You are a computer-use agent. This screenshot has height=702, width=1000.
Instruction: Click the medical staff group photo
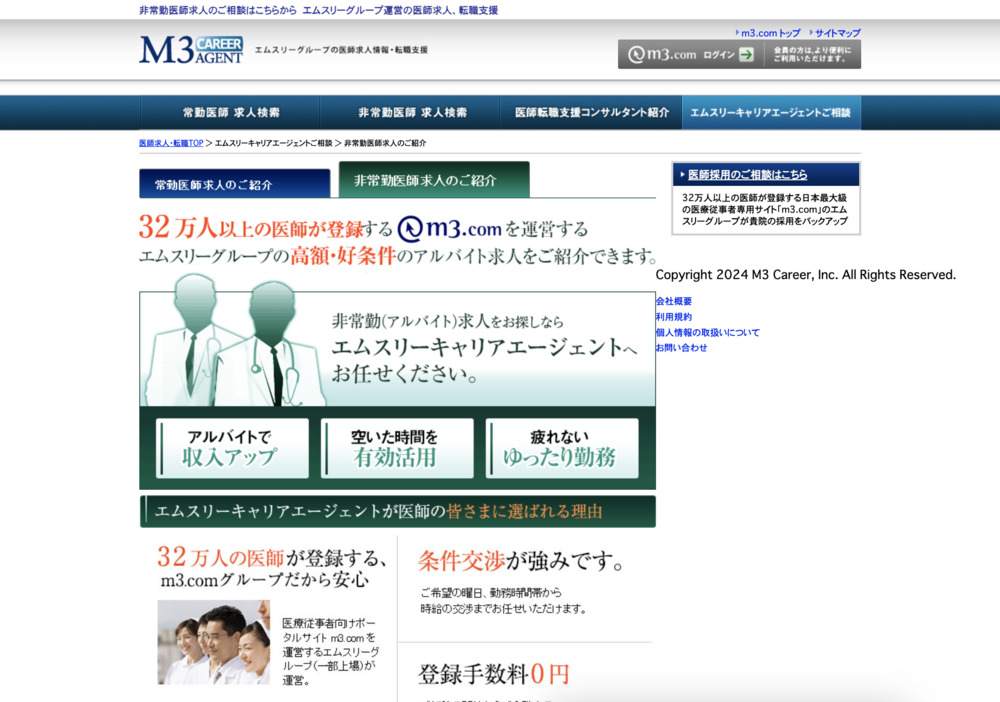point(214,642)
